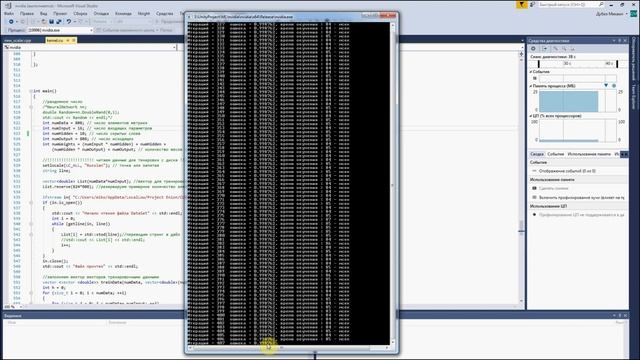The image size is (640, 360).
Task: Click the Save file toolbar icon
Action: coord(51,22)
